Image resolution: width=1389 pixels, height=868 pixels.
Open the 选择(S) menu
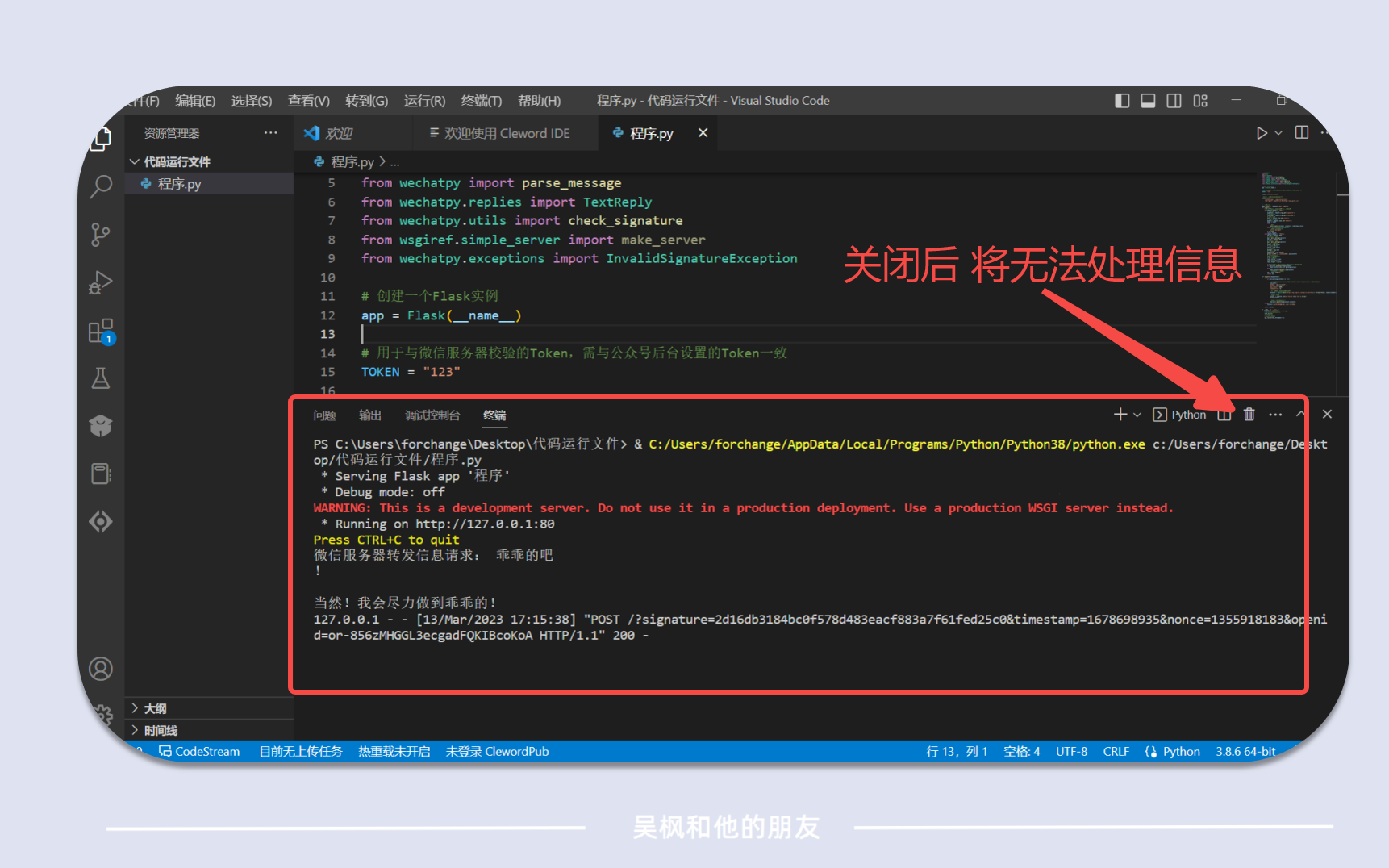252,101
